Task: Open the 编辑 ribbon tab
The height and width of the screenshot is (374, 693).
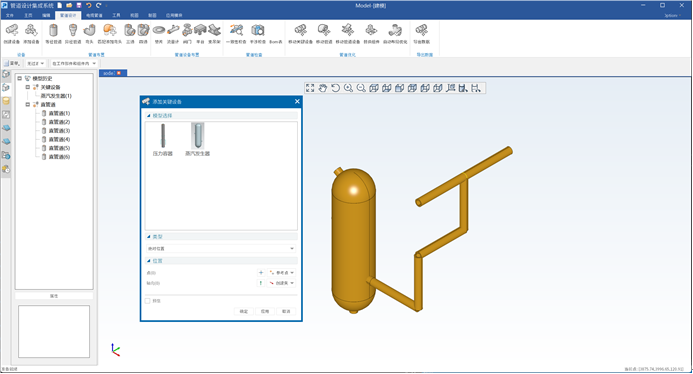Action: (46, 15)
